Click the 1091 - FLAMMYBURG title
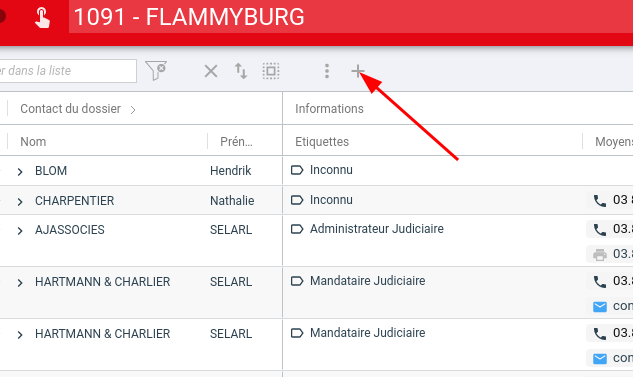Screen dimensions: 633x377 coord(189,17)
